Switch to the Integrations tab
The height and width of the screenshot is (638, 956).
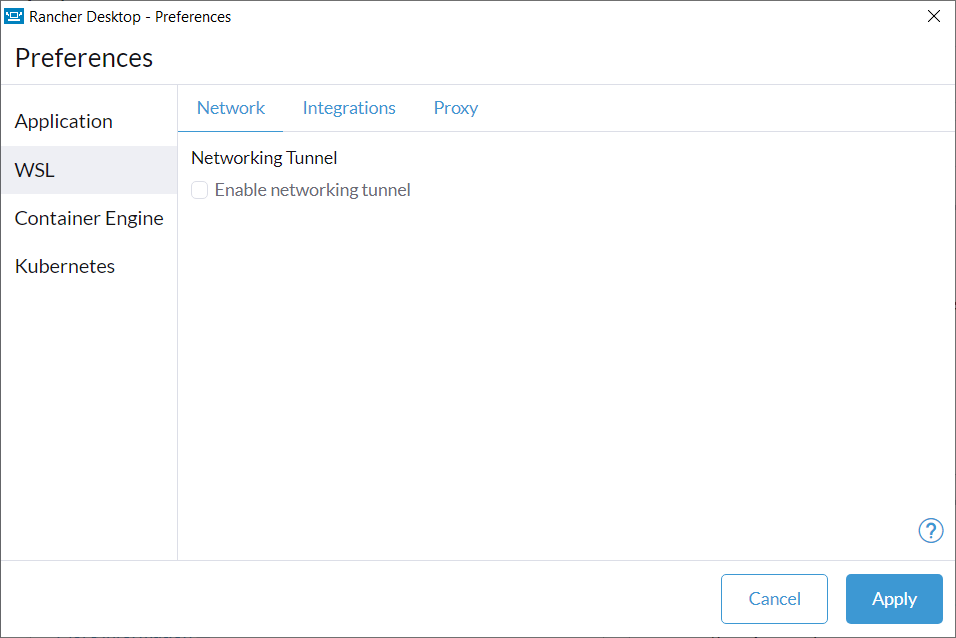pyautogui.click(x=349, y=108)
